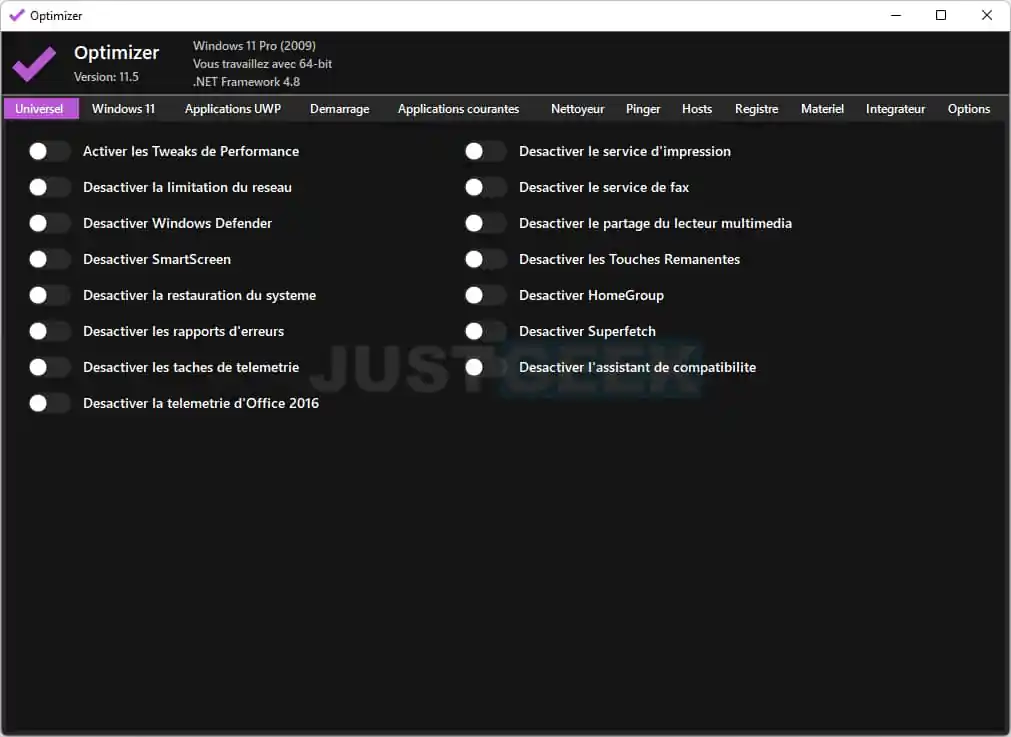This screenshot has height=737, width=1011.
Task: Open the Windows 11 tab
Action: [123, 108]
